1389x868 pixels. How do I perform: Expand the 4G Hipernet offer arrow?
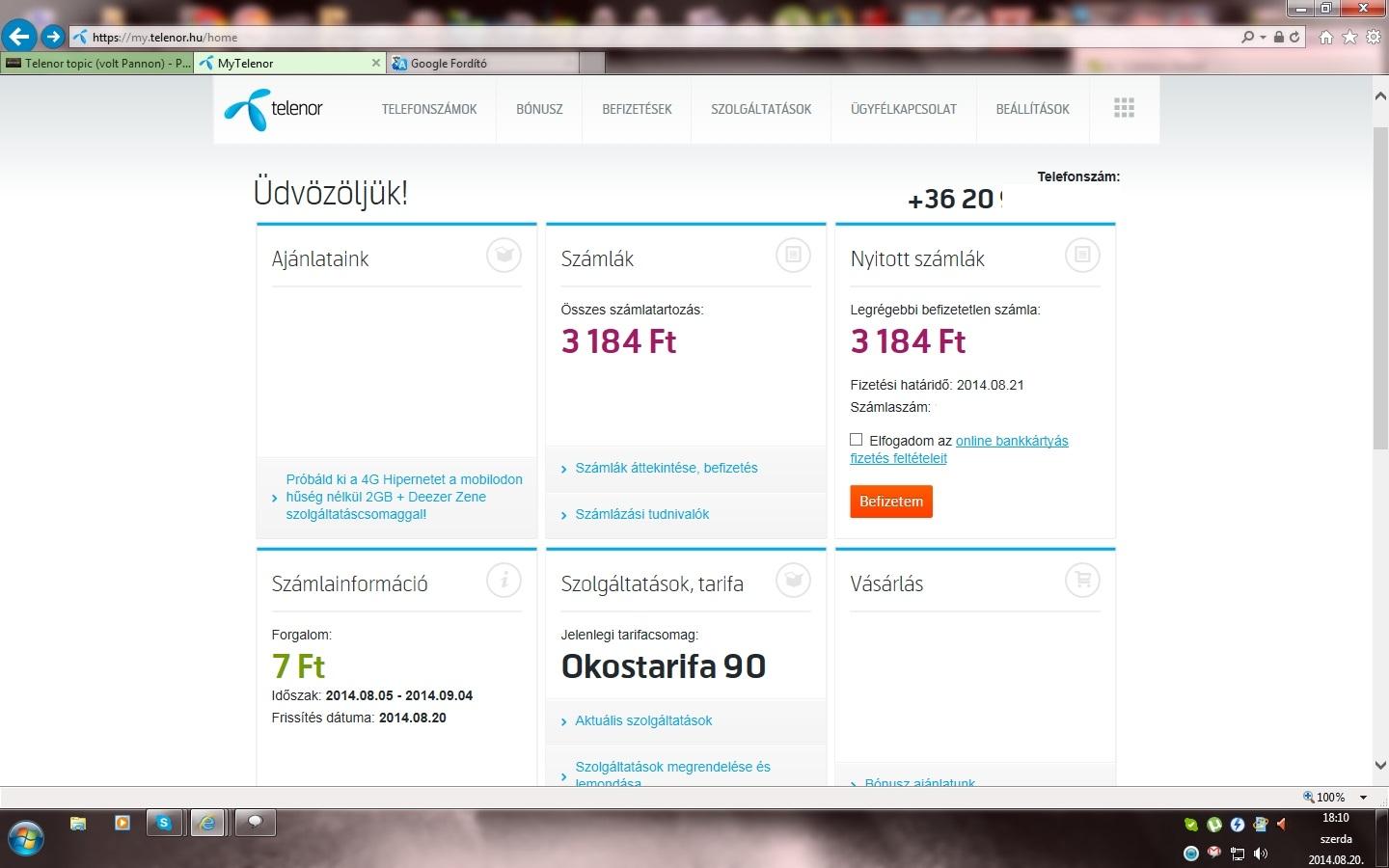275,499
